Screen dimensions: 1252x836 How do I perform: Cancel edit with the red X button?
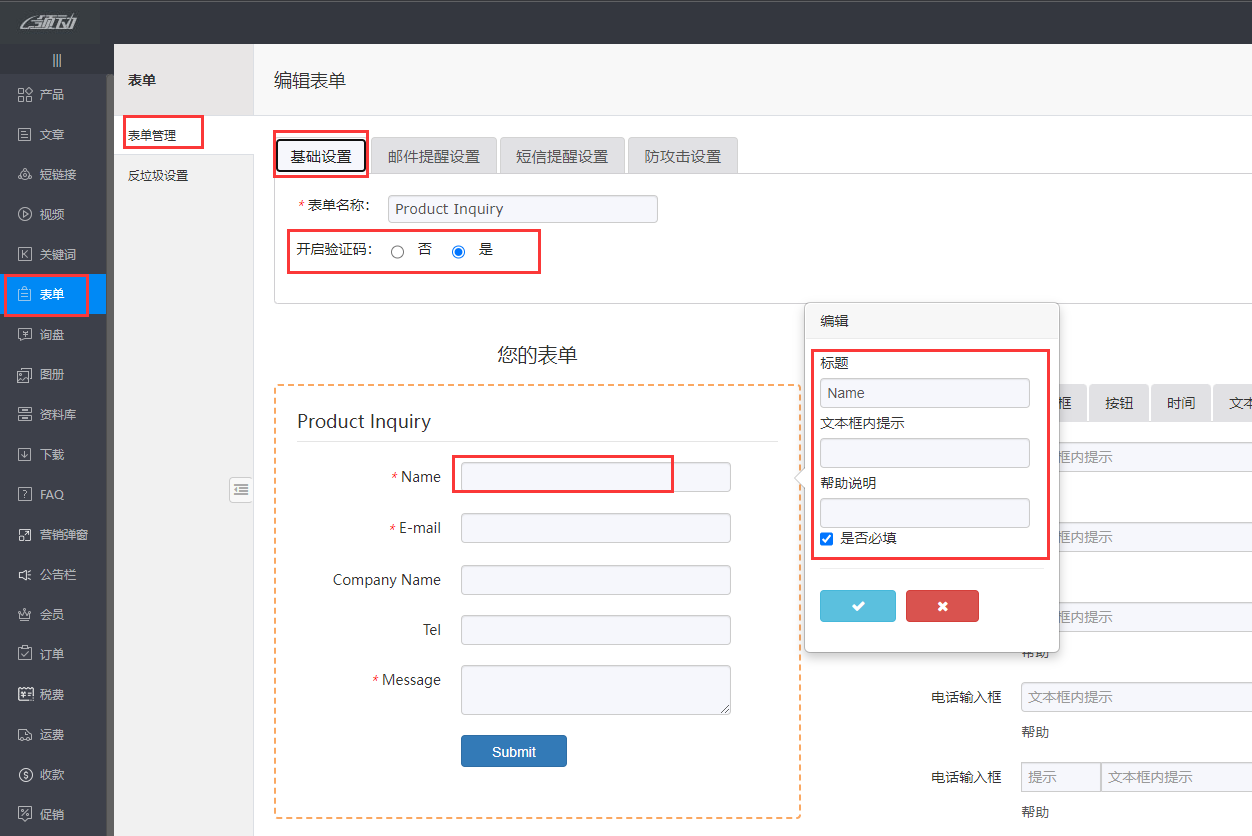pos(942,606)
